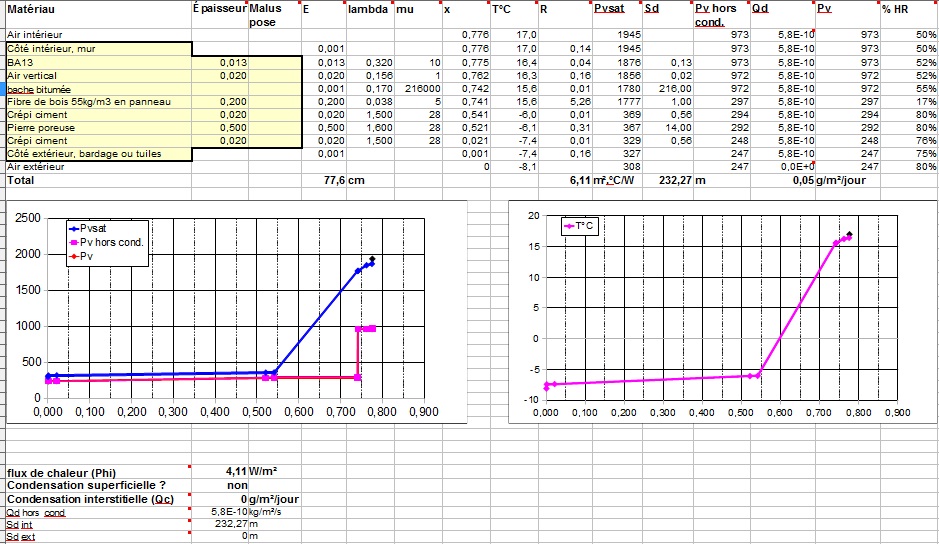Image resolution: width=939 pixels, height=544 pixels.
Task: Click the 'Air vertical' material cell
Action: click(x=99, y=75)
